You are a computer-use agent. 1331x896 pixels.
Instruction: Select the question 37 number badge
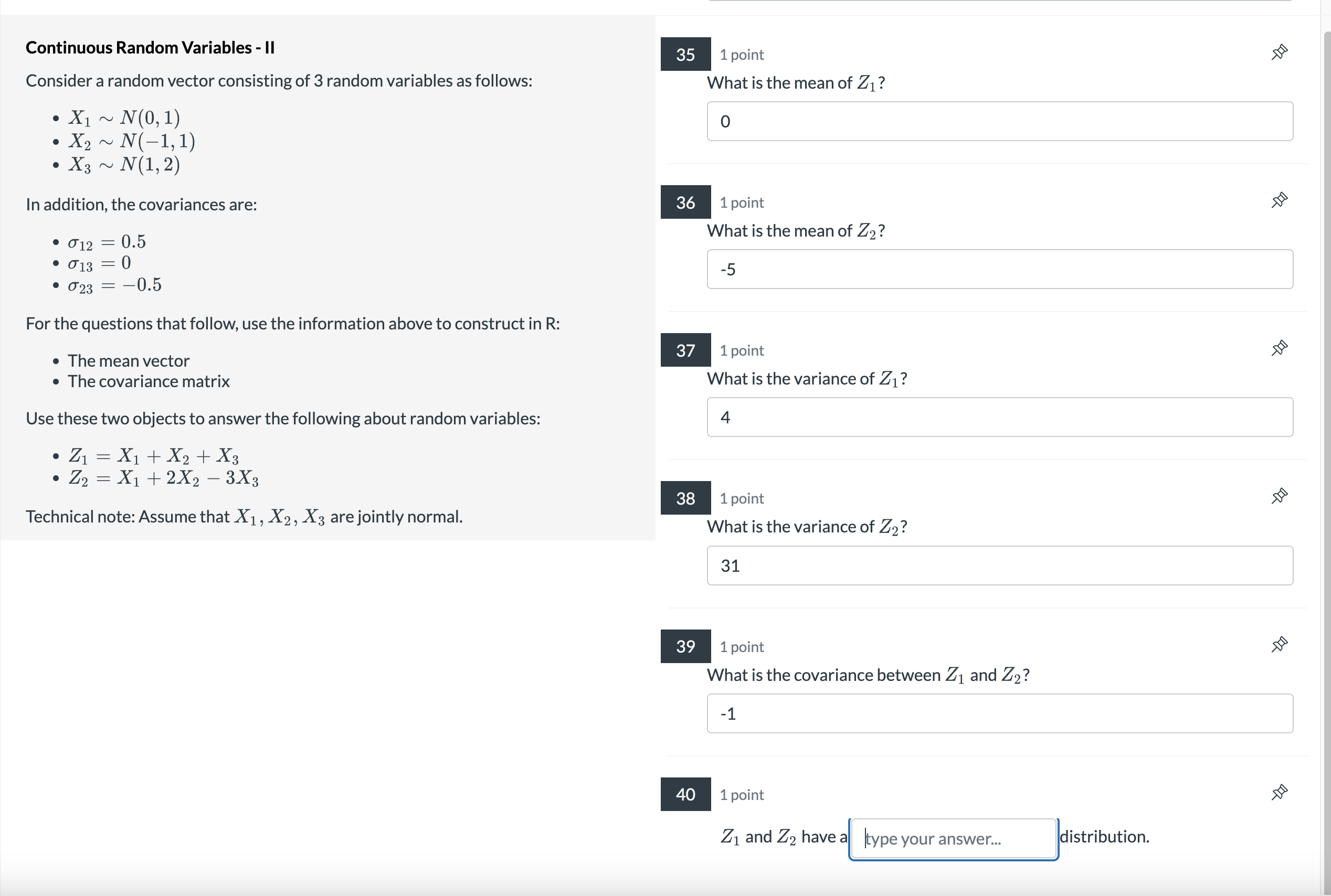(685, 350)
